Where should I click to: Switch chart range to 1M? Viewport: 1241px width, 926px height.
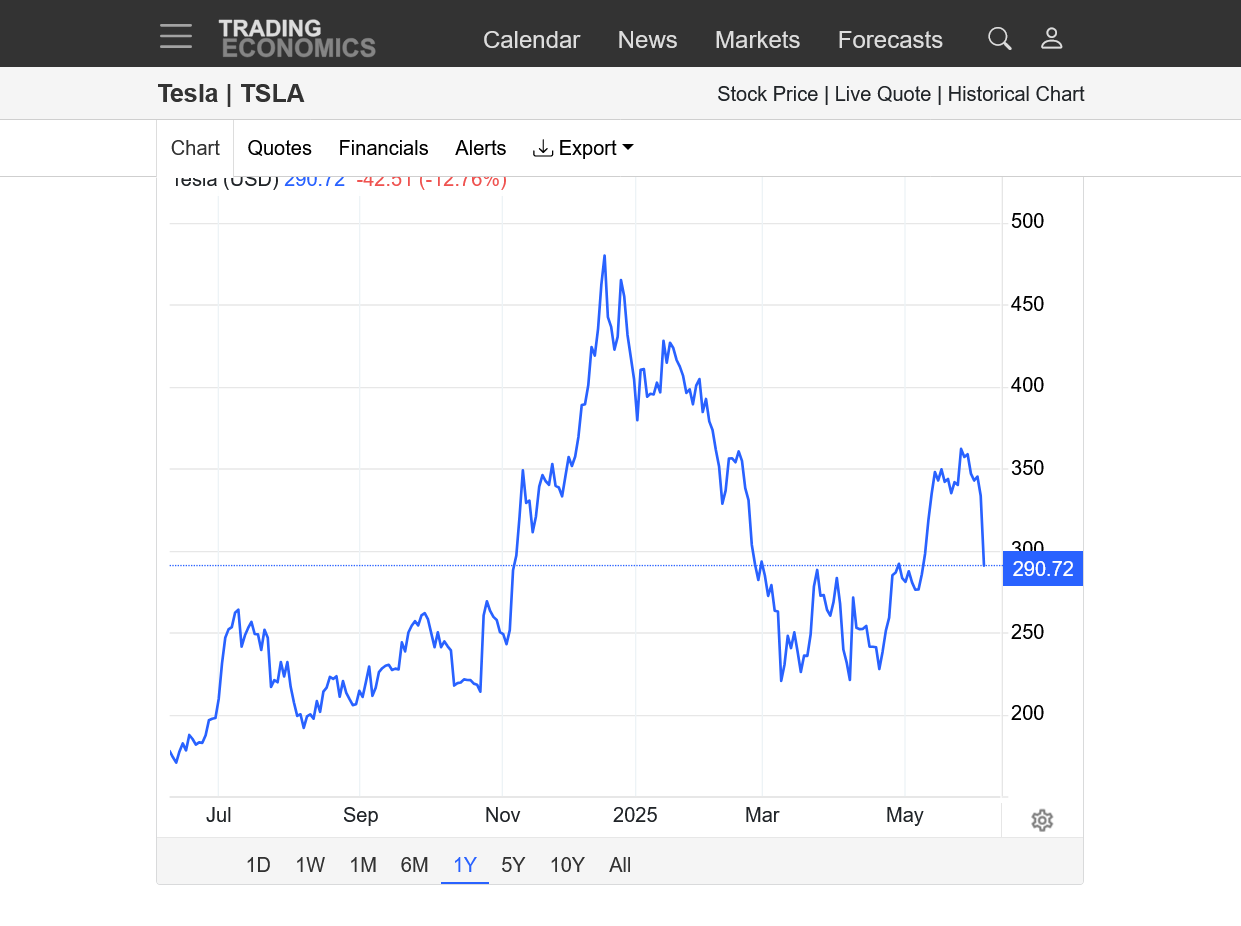point(363,865)
